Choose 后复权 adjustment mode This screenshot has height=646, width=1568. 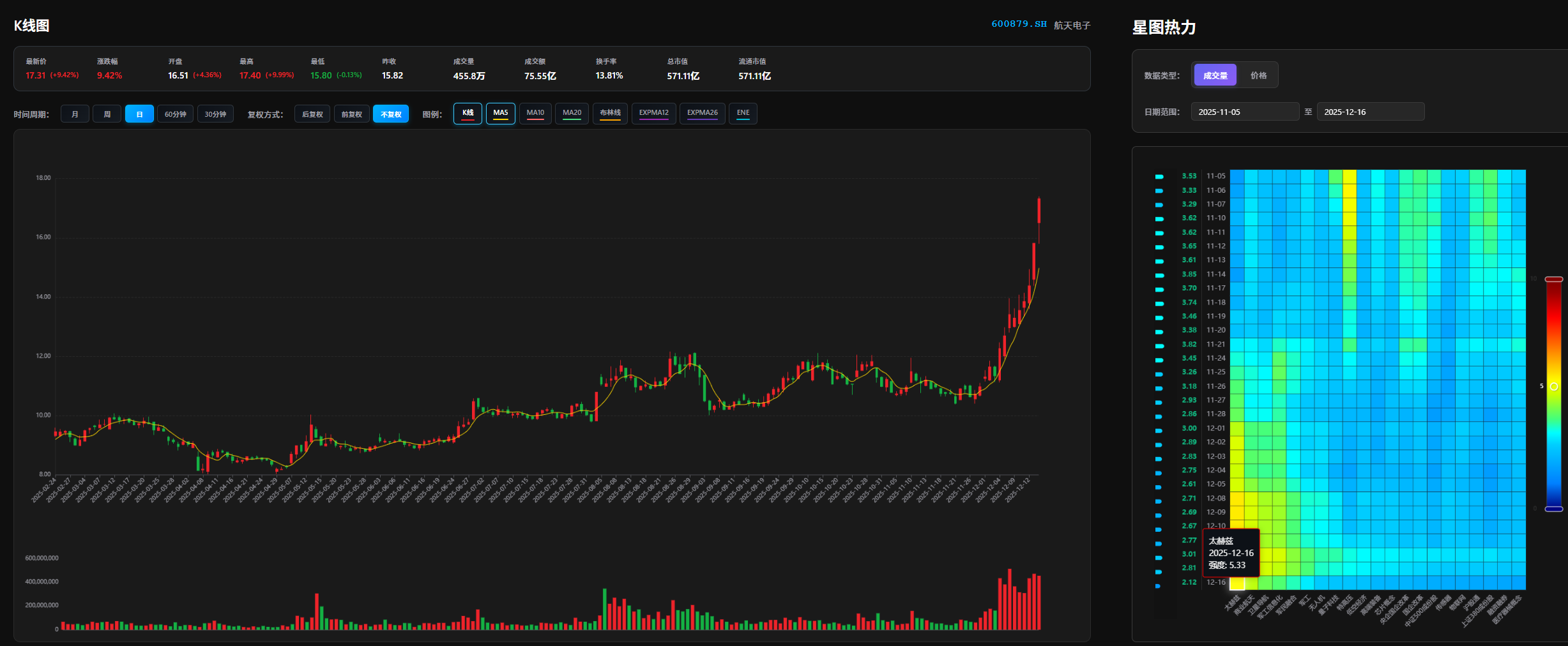click(312, 114)
